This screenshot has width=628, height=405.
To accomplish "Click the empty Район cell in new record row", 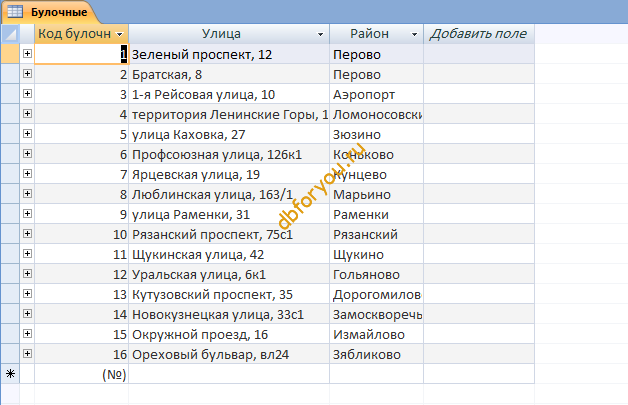I will [x=376, y=374].
